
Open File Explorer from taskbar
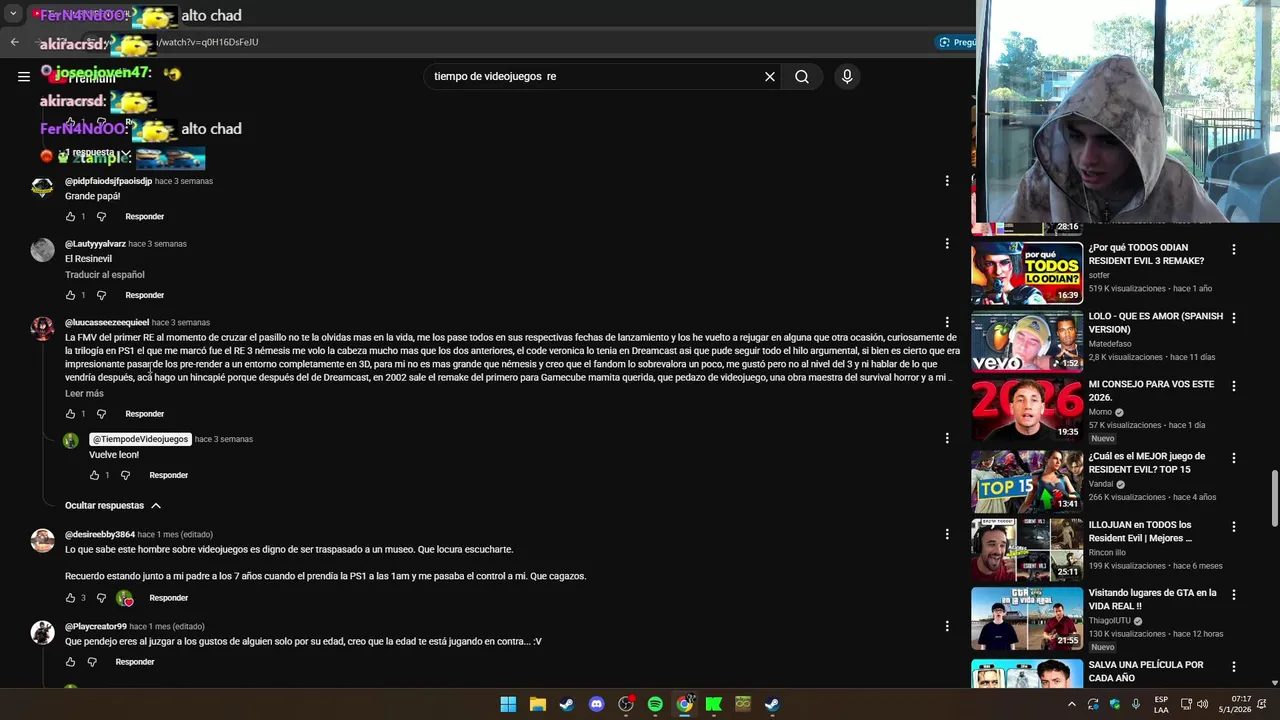point(537,704)
